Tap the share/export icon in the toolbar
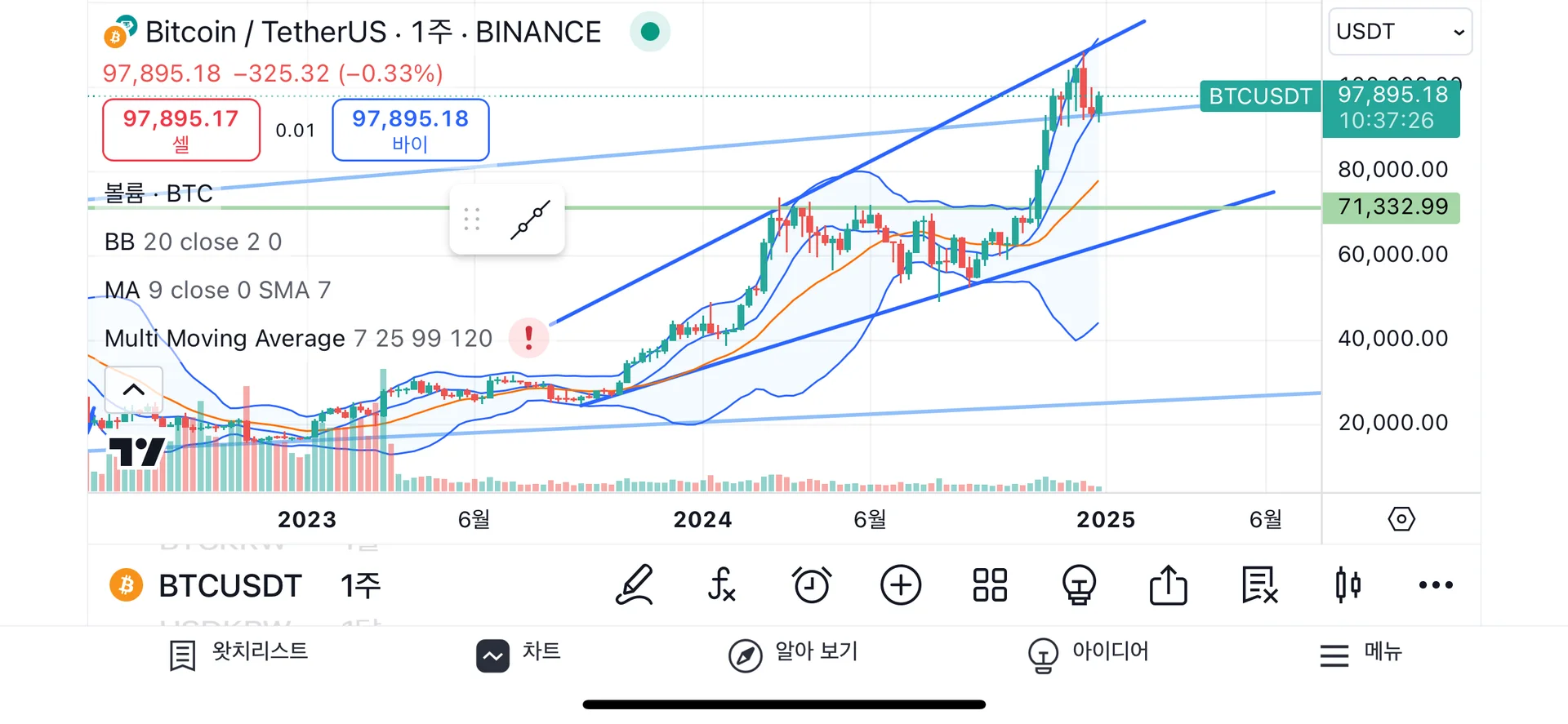The width and height of the screenshot is (1568, 724). coord(1168,585)
